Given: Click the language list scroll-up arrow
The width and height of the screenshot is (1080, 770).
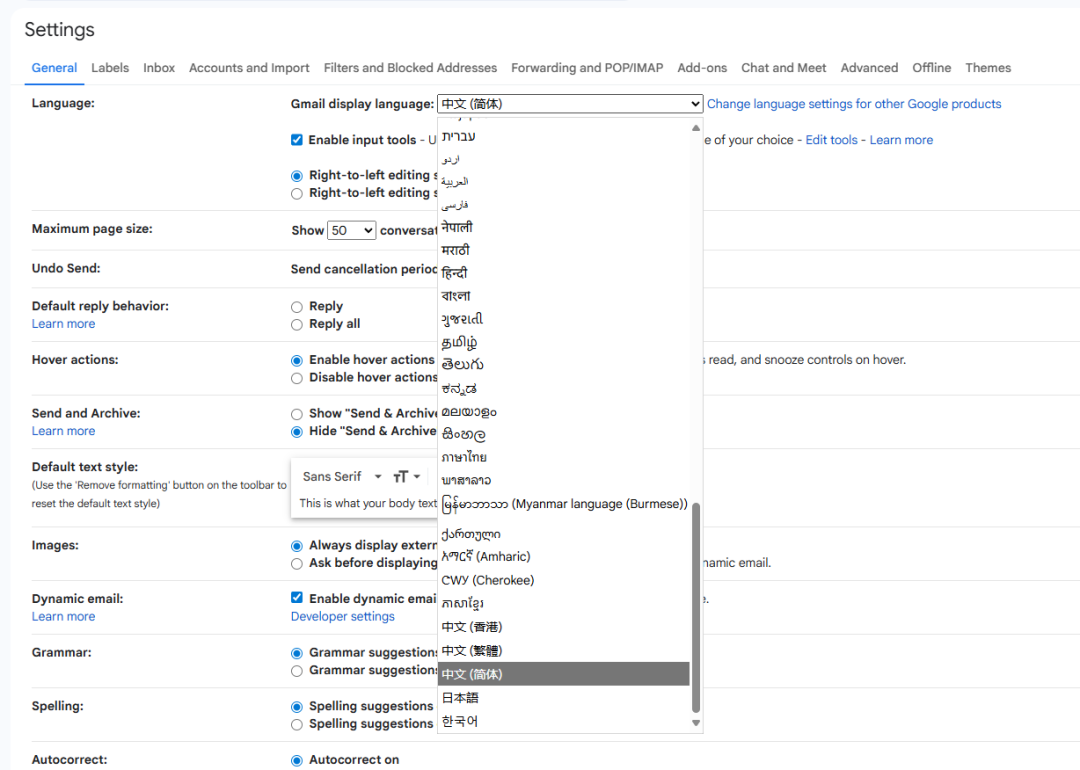Looking at the screenshot, I should click(x=696, y=127).
